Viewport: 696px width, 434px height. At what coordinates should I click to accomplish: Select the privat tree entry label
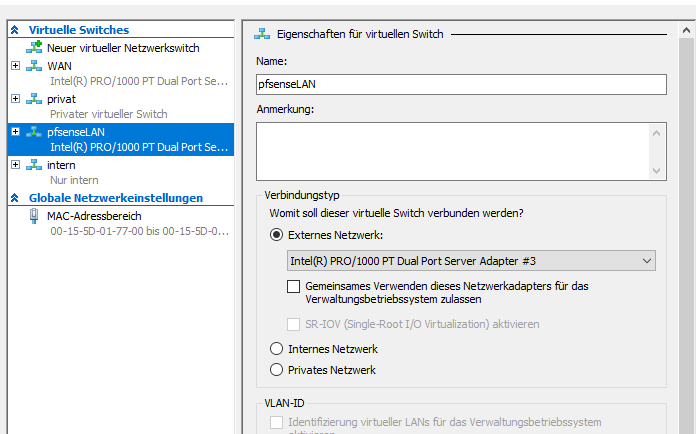[61, 99]
